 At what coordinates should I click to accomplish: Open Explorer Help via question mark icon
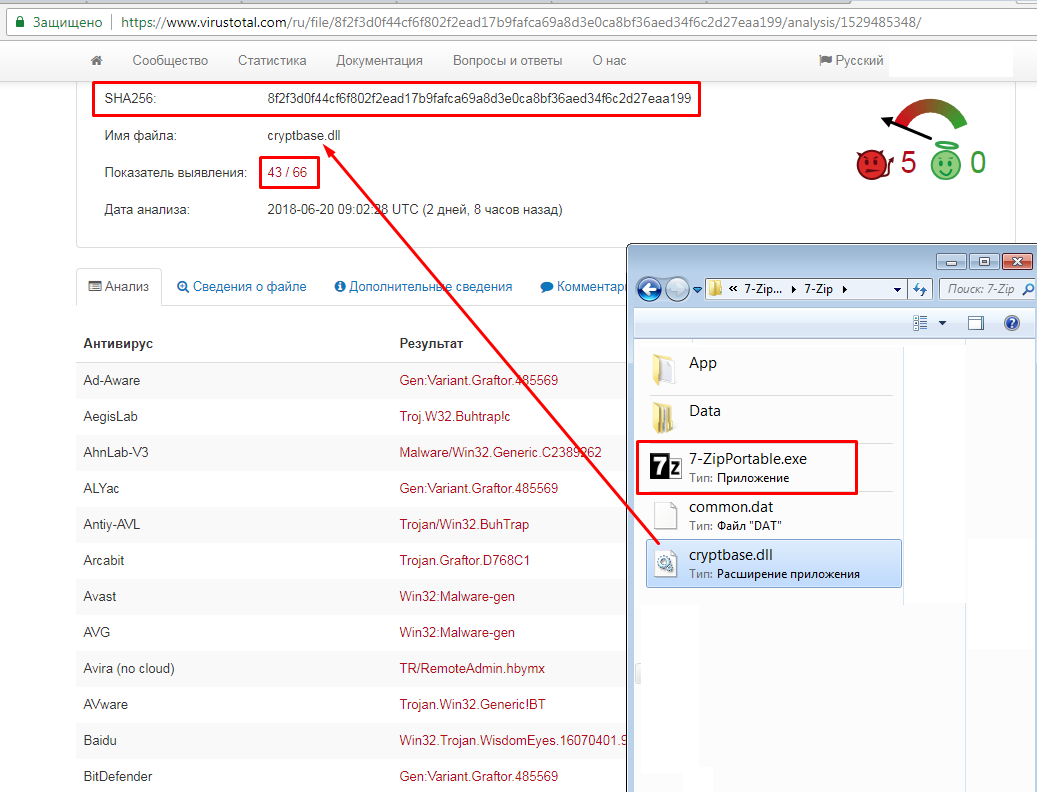click(x=1012, y=322)
